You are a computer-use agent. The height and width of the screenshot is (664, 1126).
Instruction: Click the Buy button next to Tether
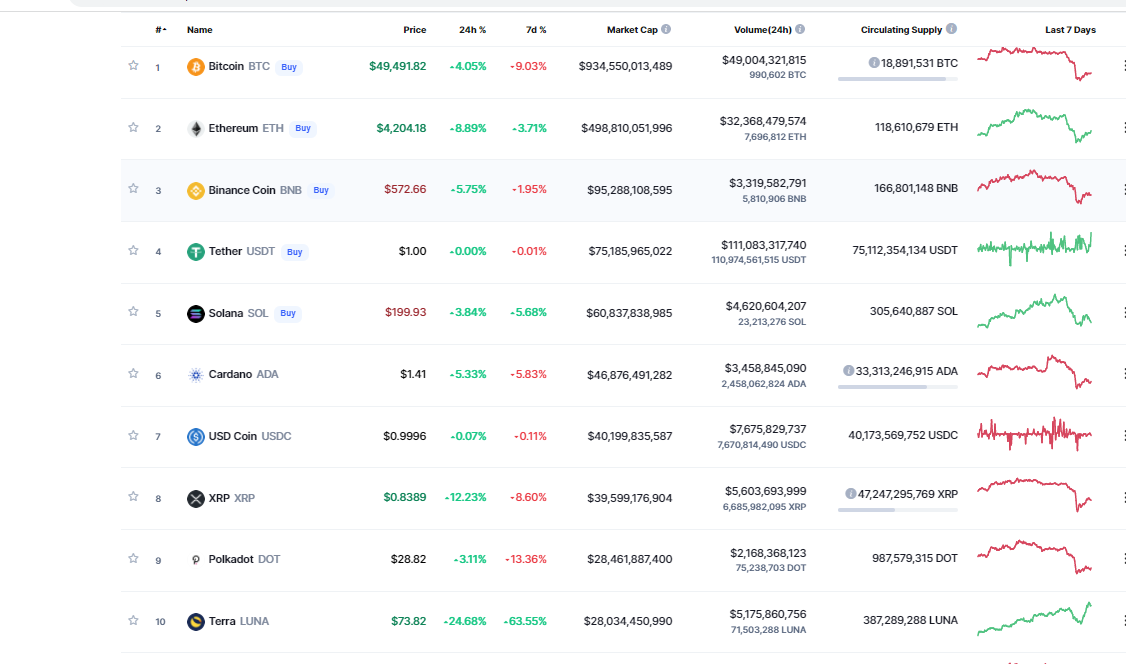294,252
